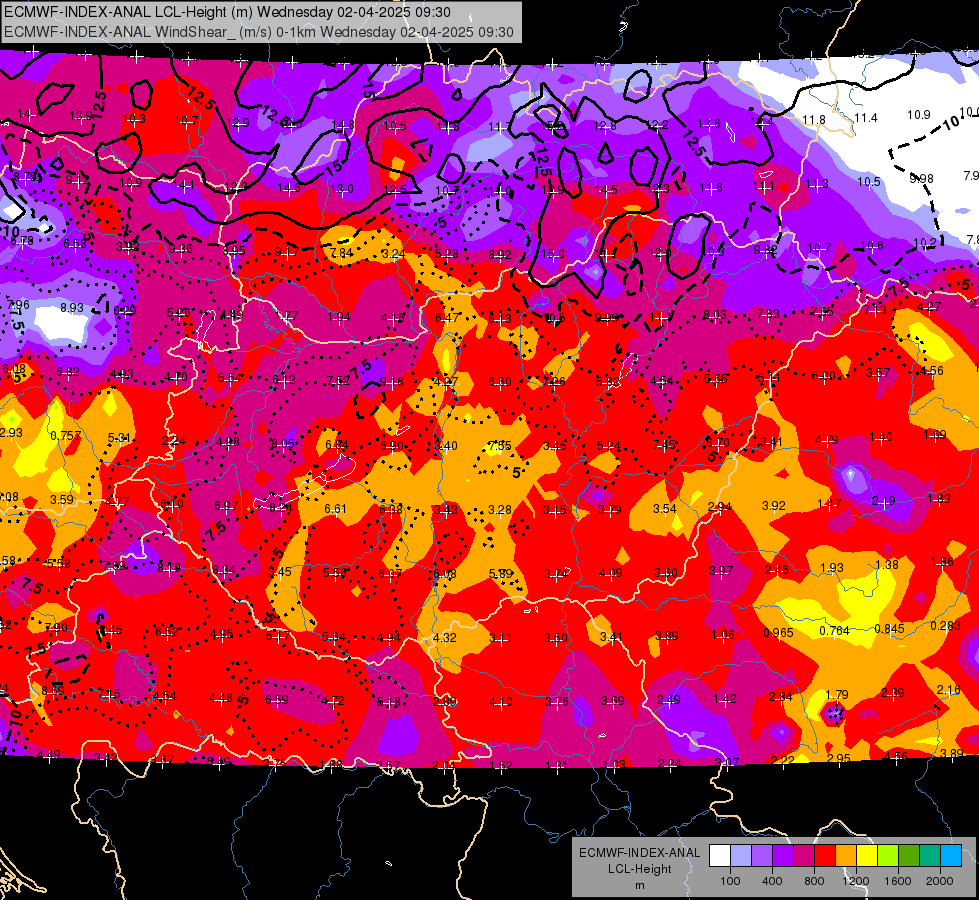Click the legend tick label 2000
The width and height of the screenshot is (979, 900).
click(940, 881)
